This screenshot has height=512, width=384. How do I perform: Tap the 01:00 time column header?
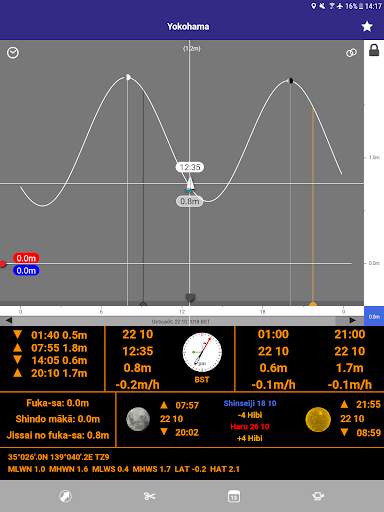point(273,334)
